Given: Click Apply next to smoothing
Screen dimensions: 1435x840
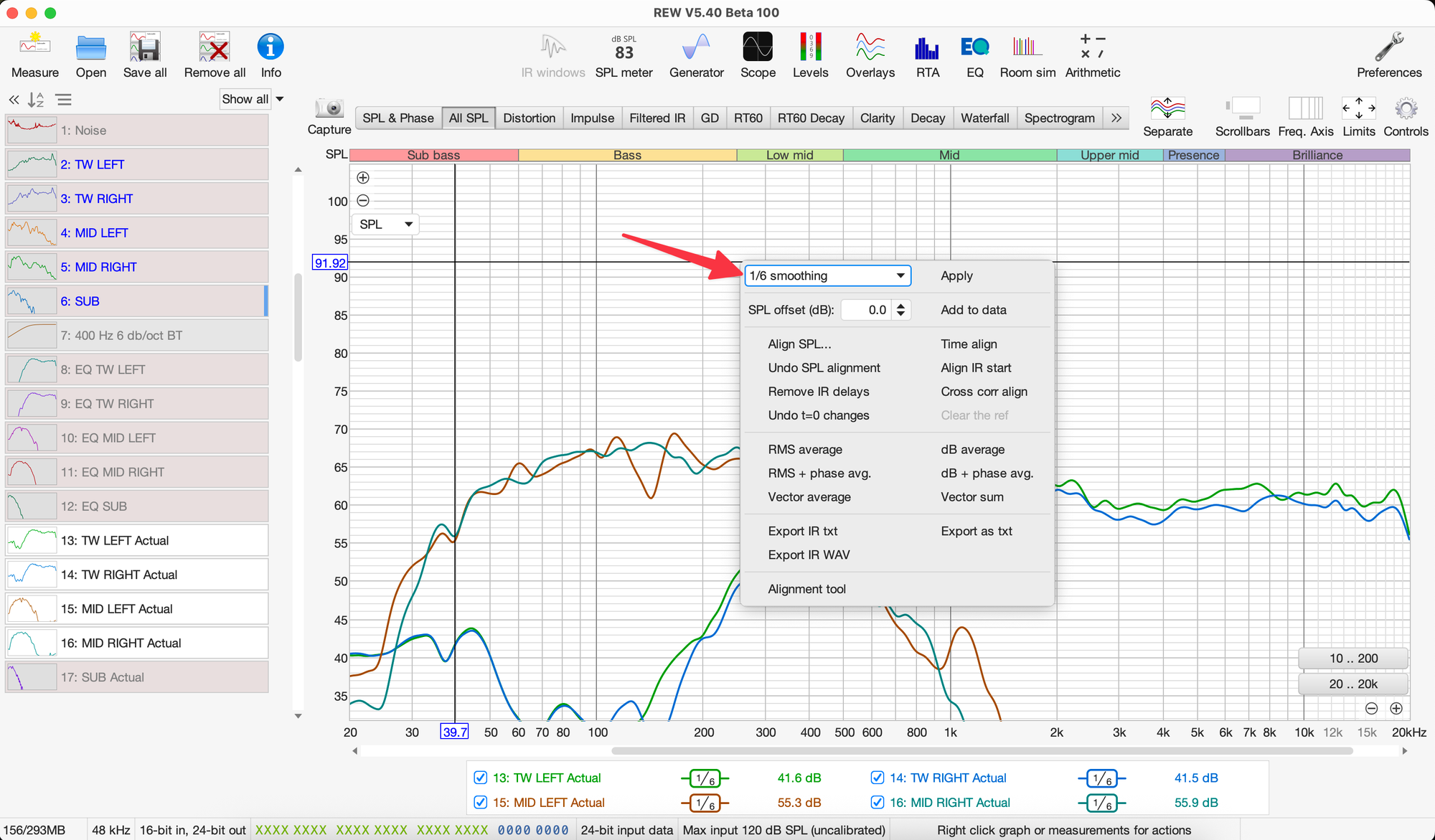Looking at the screenshot, I should 956,275.
